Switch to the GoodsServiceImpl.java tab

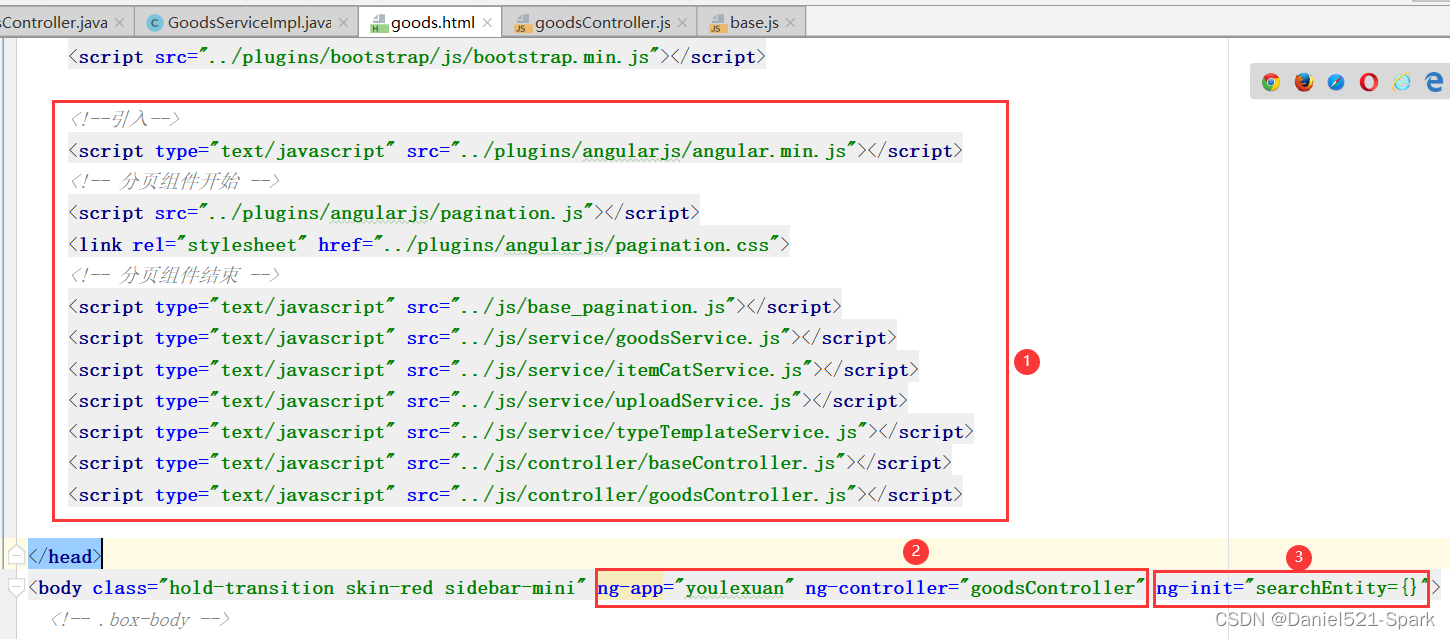point(248,22)
